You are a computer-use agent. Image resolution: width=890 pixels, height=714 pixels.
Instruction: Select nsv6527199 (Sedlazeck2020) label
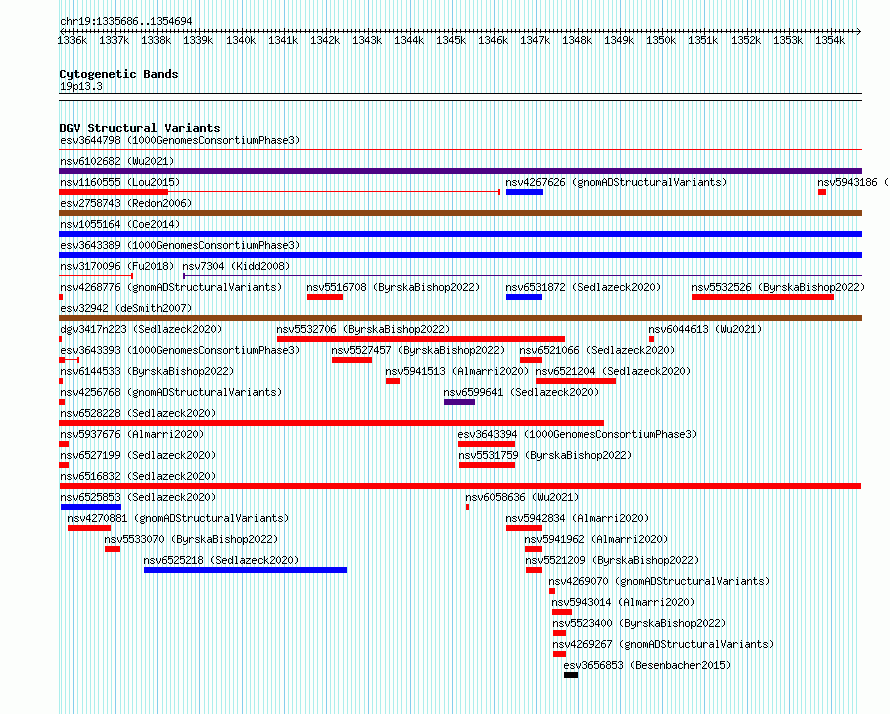click(138, 455)
